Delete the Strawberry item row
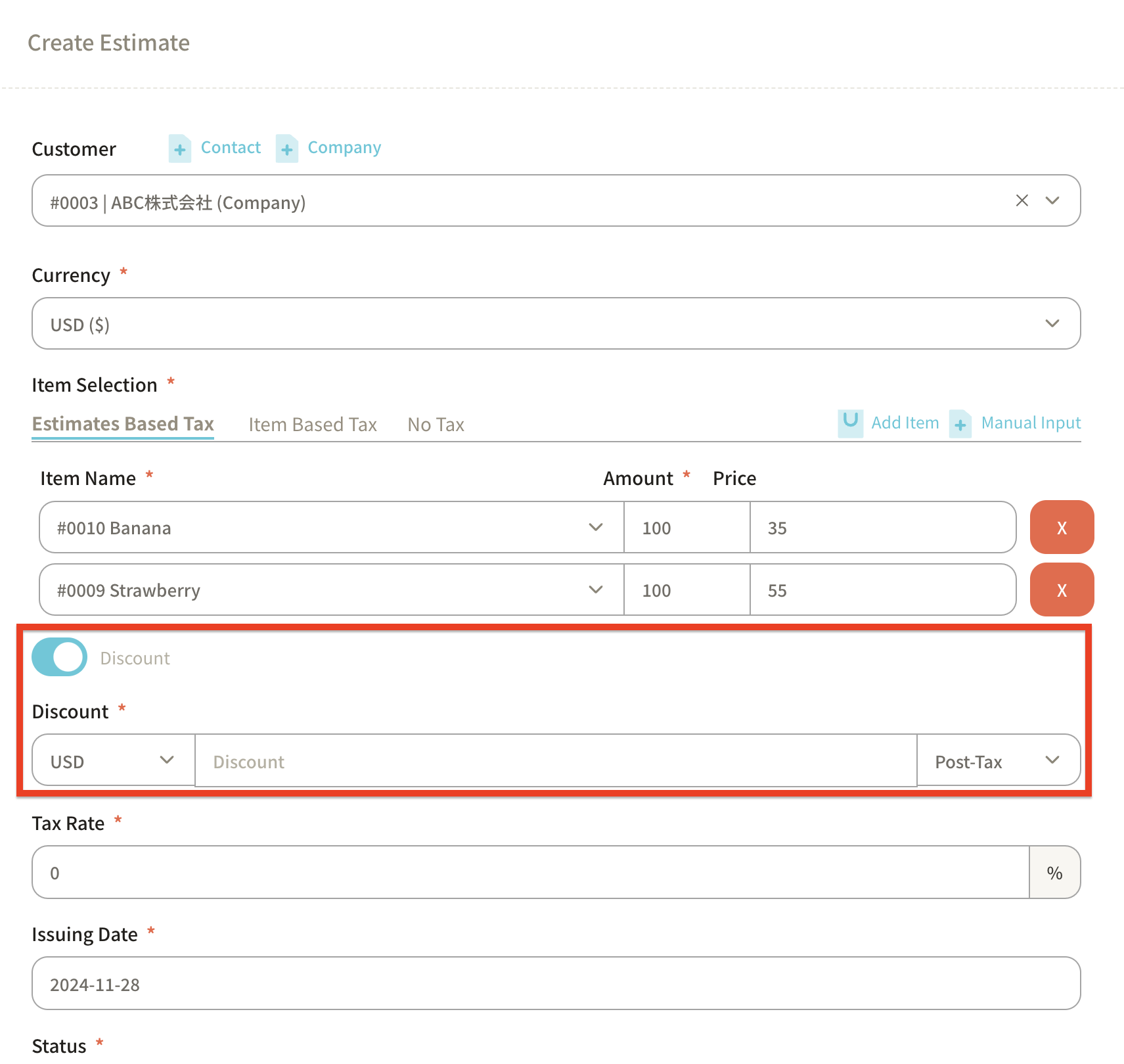 coord(1061,590)
